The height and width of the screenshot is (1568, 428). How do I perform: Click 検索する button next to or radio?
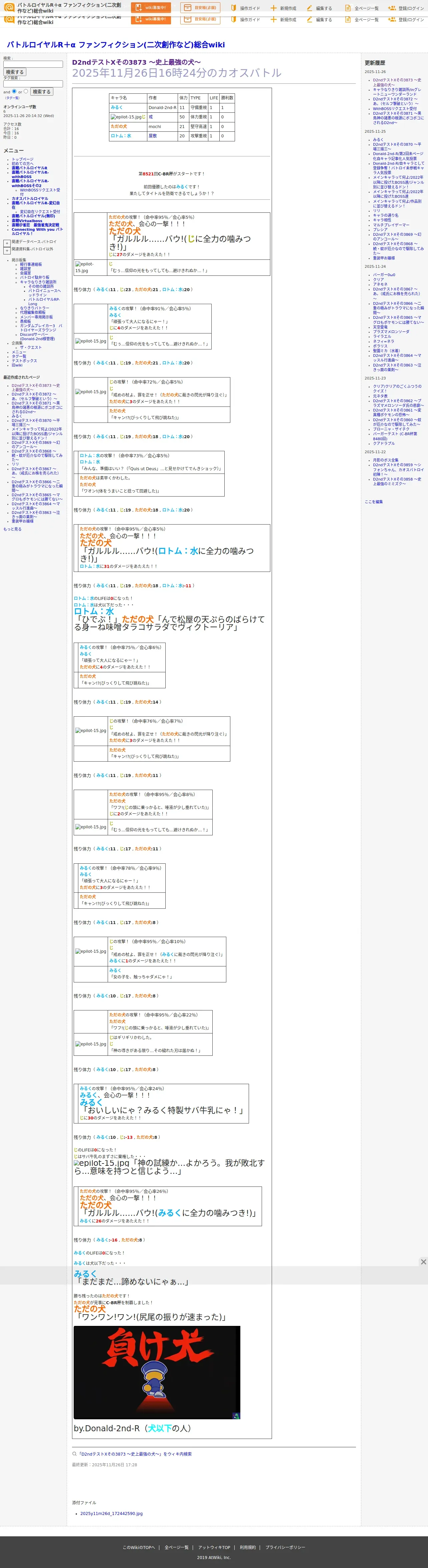pyautogui.click(x=41, y=91)
